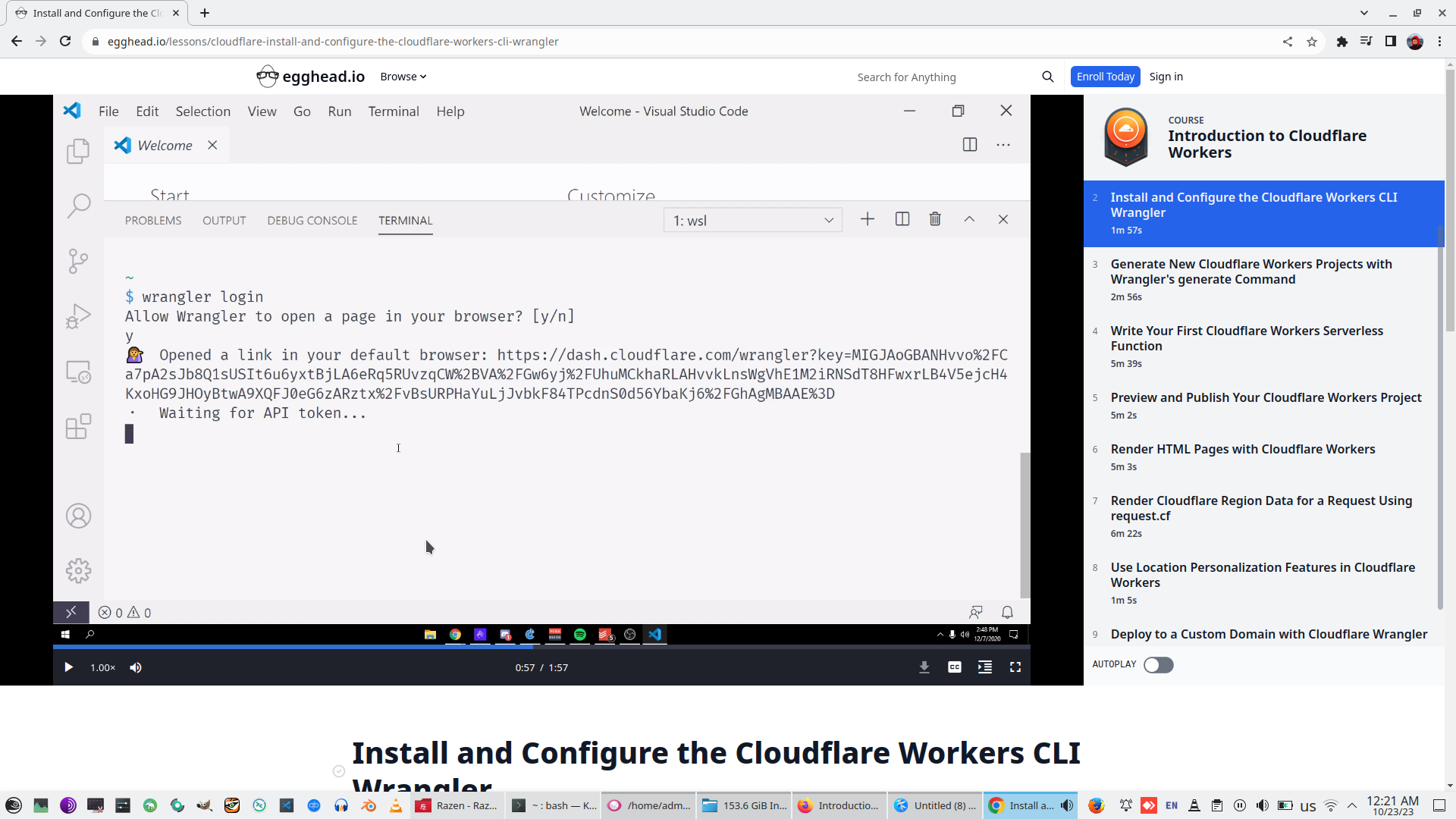The image size is (1456, 819).
Task: Turn on the Autoplay switch
Action: point(1158,665)
